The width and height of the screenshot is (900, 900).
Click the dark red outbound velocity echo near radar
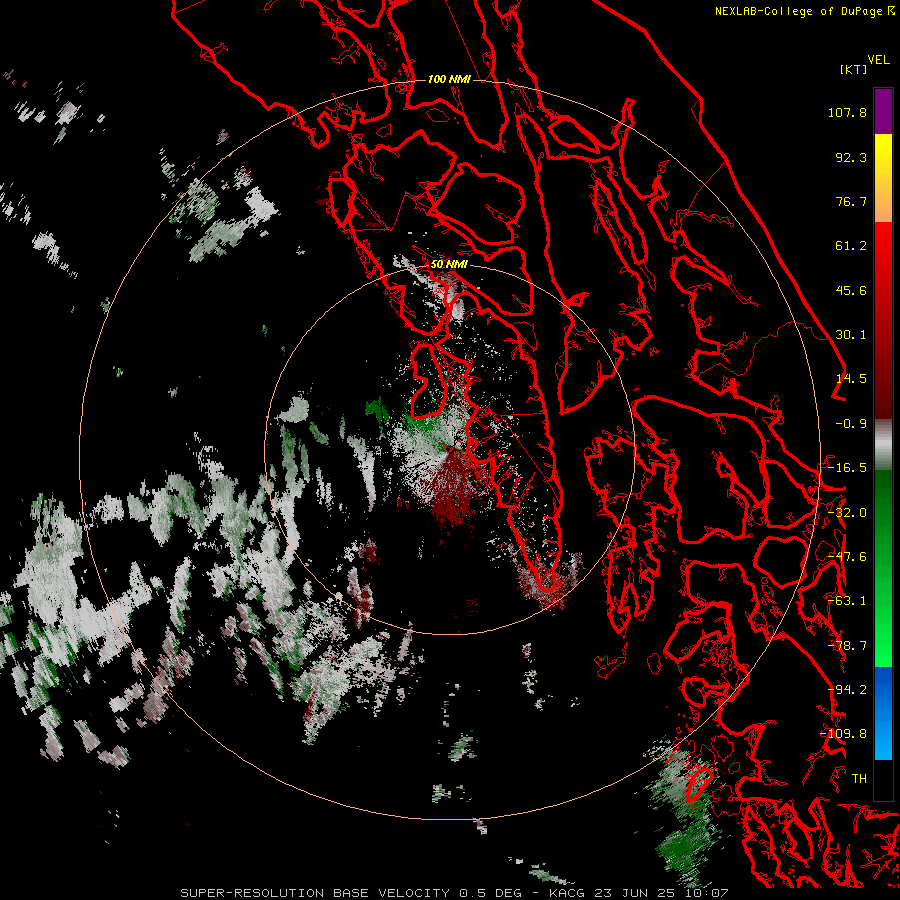pos(453,488)
